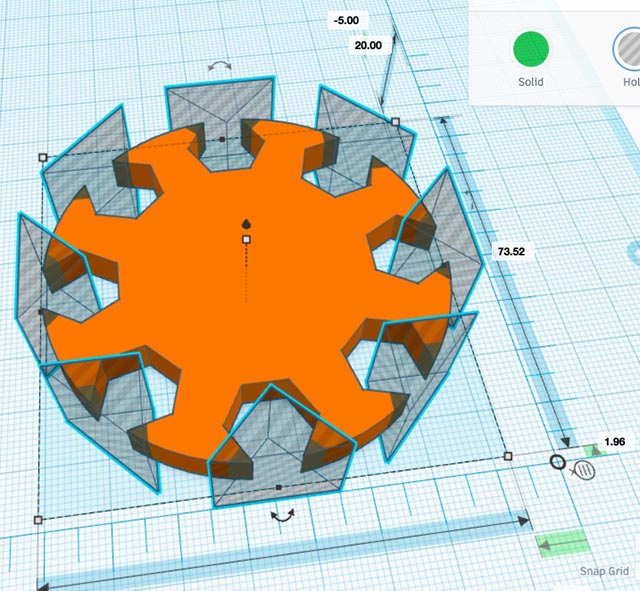Switch the shape to Hole
640x591 pixels.
click(626, 49)
